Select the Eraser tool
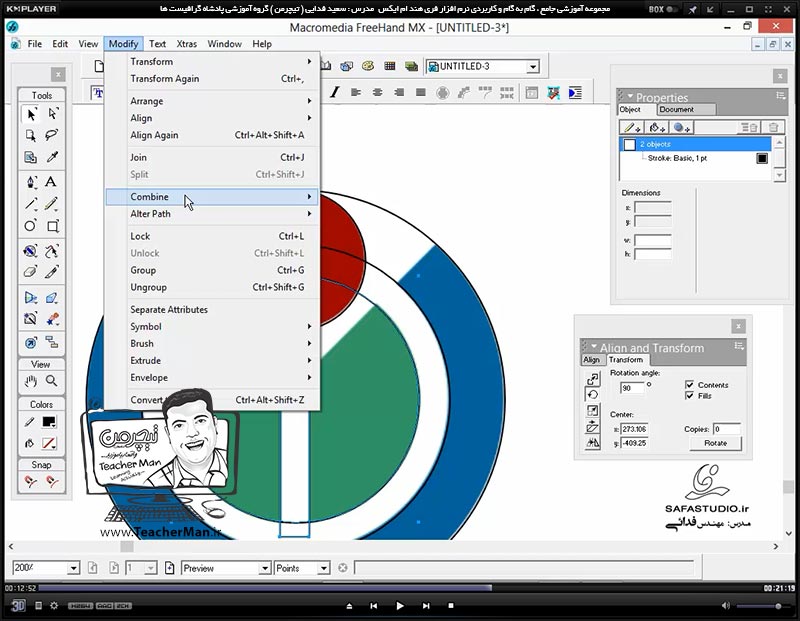Viewport: 800px width, 621px height. tap(31, 271)
